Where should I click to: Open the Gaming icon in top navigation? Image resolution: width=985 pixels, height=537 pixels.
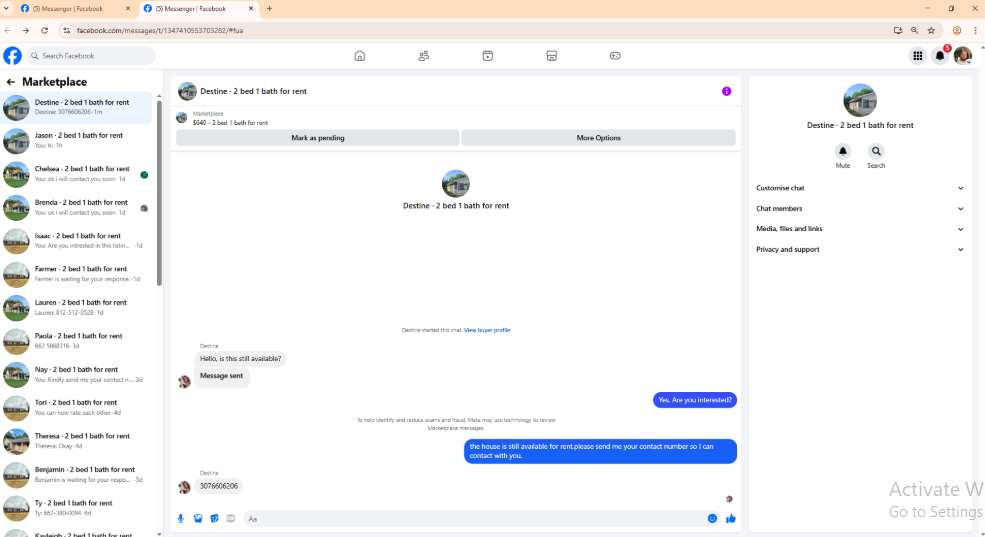pyautogui.click(x=615, y=56)
